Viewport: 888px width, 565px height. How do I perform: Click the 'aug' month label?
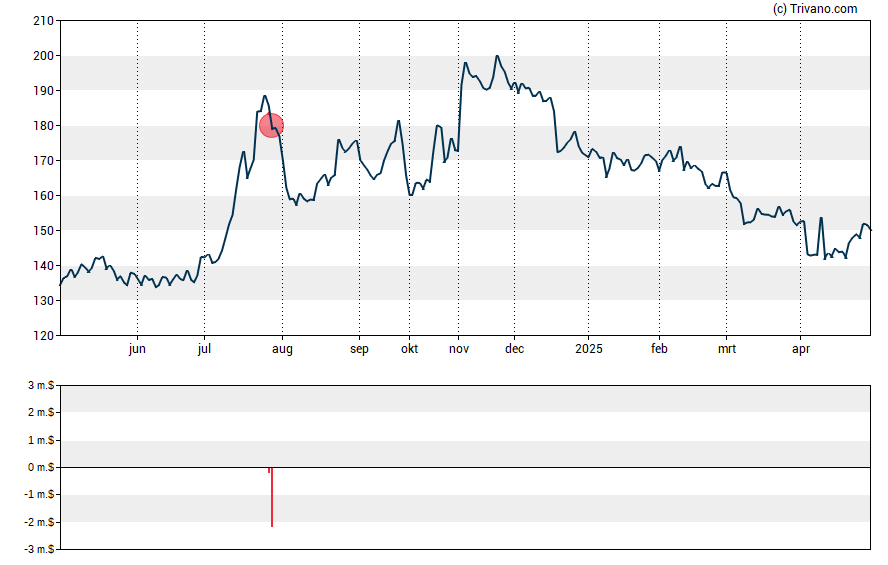pyautogui.click(x=282, y=349)
